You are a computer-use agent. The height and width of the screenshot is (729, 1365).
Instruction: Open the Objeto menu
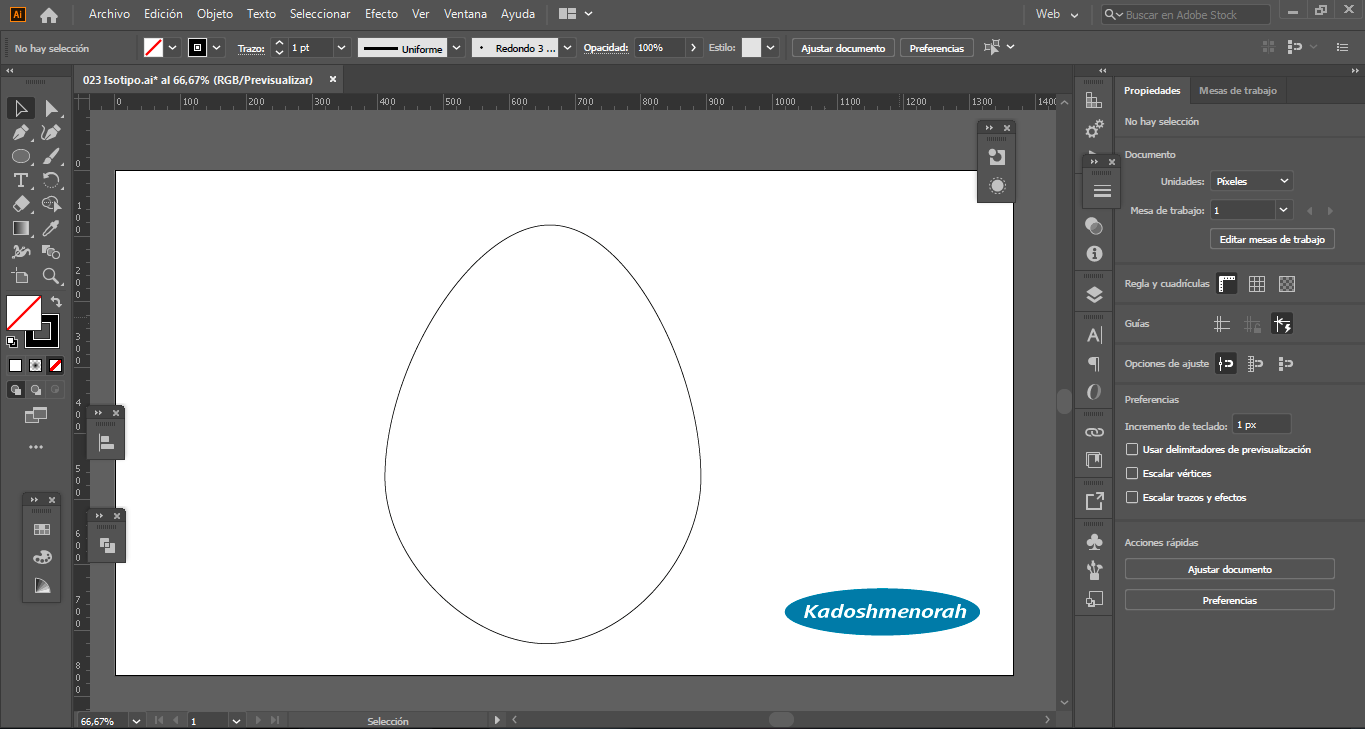[215, 14]
